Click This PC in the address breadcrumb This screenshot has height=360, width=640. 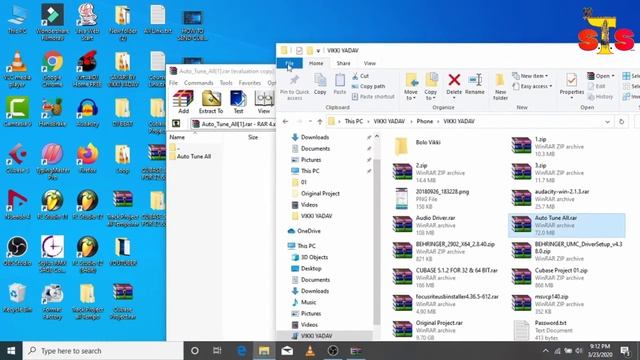point(353,122)
